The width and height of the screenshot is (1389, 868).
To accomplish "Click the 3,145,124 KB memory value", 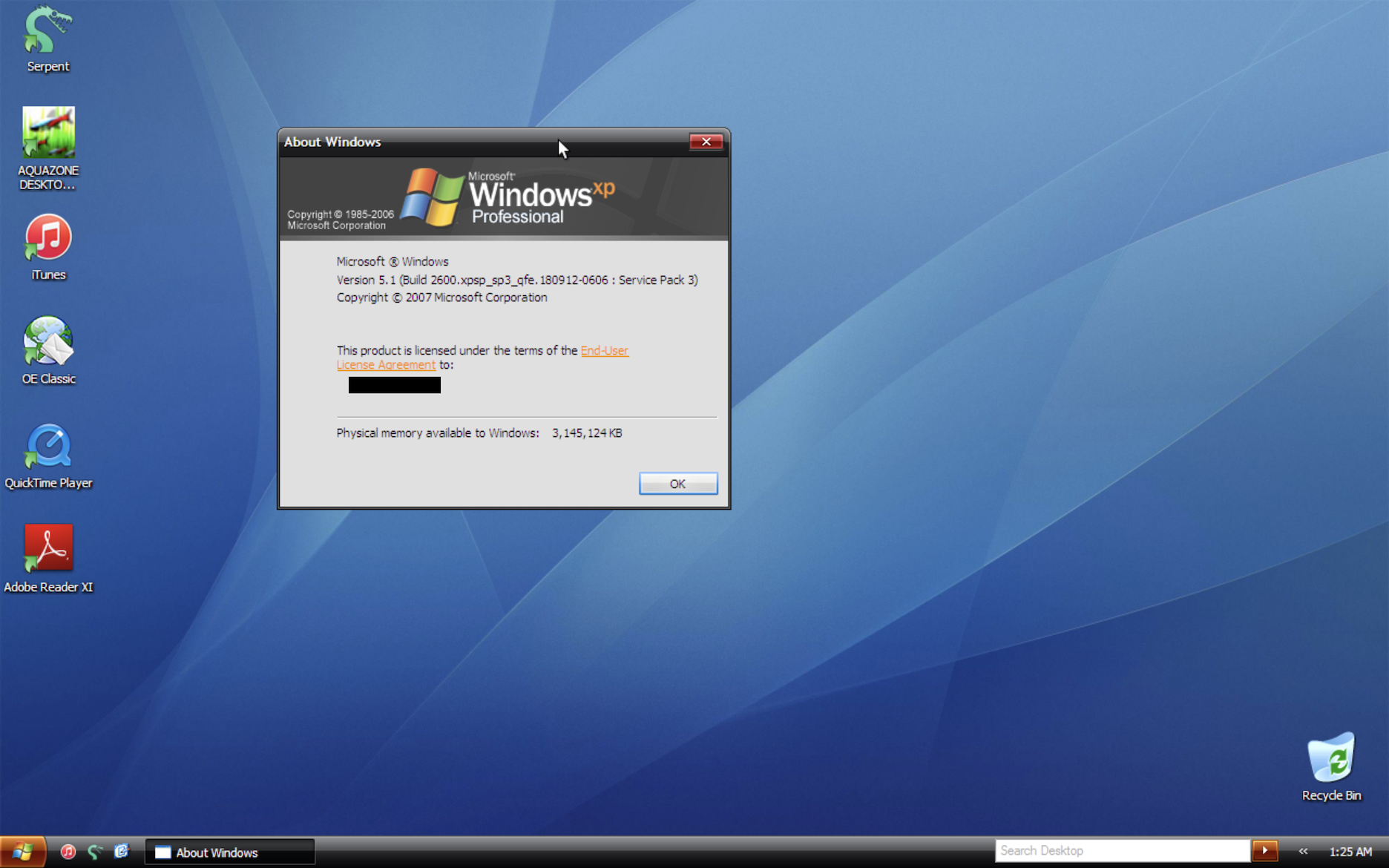I will click(587, 433).
